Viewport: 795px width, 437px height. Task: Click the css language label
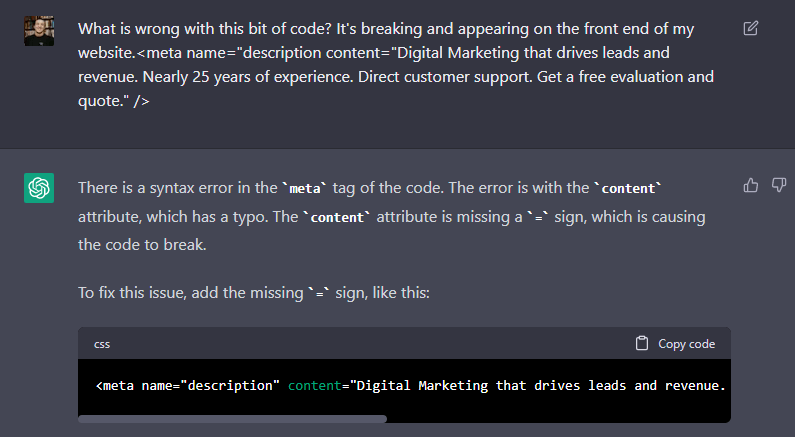pos(102,344)
